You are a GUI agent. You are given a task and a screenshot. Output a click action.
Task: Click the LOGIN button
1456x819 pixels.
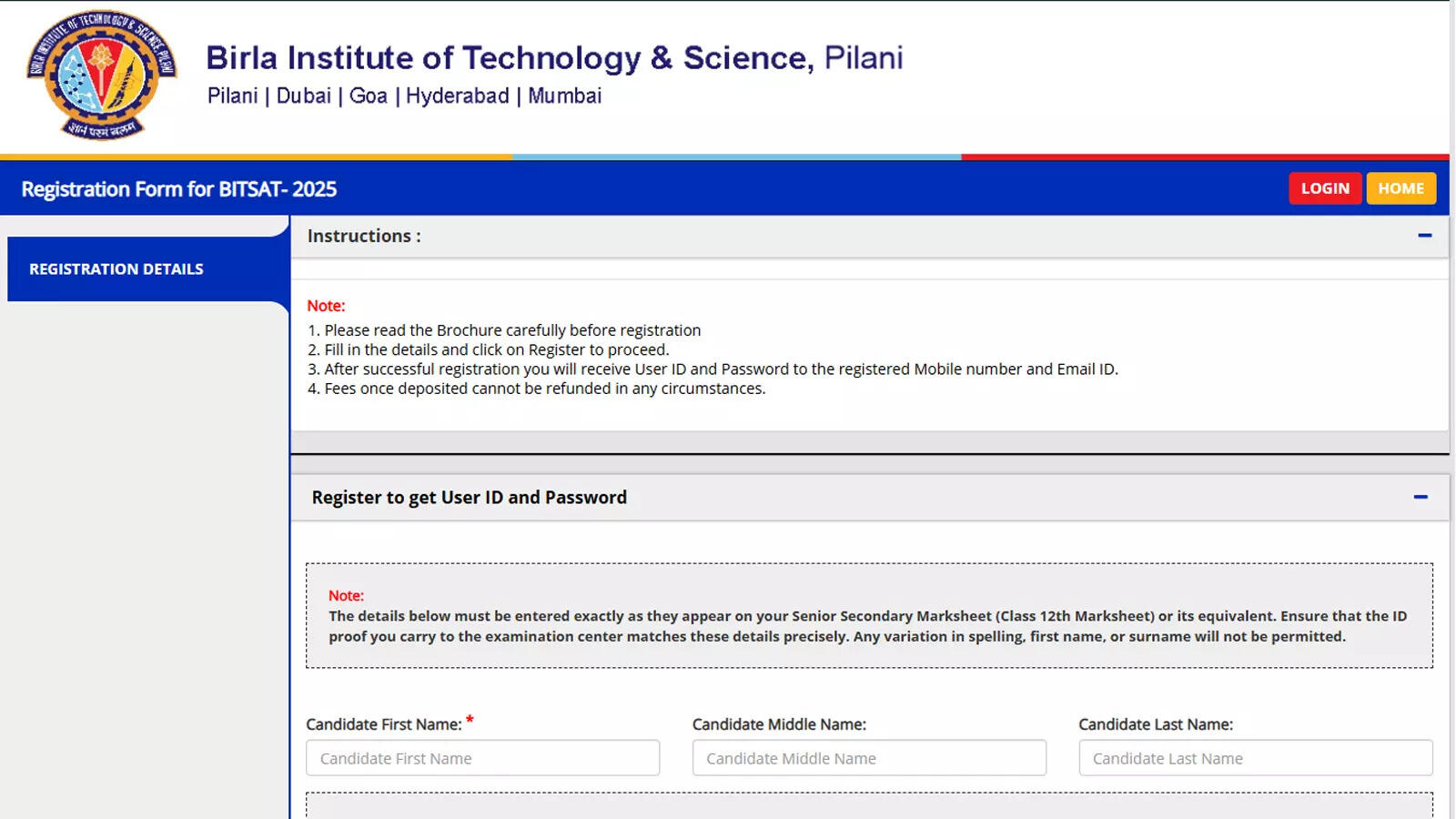coord(1325,188)
